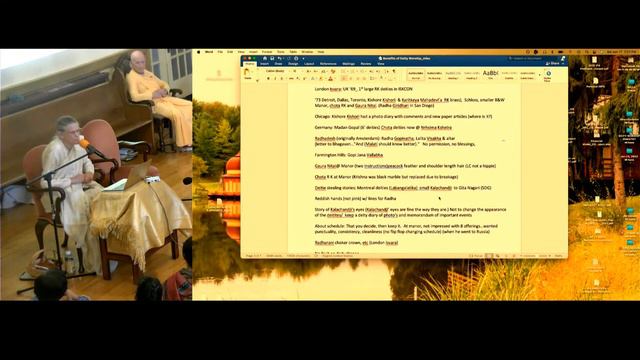This screenshot has width=640, height=360.
Task: Click the line 'Reddish hands (not pink)'
Action: (355, 198)
